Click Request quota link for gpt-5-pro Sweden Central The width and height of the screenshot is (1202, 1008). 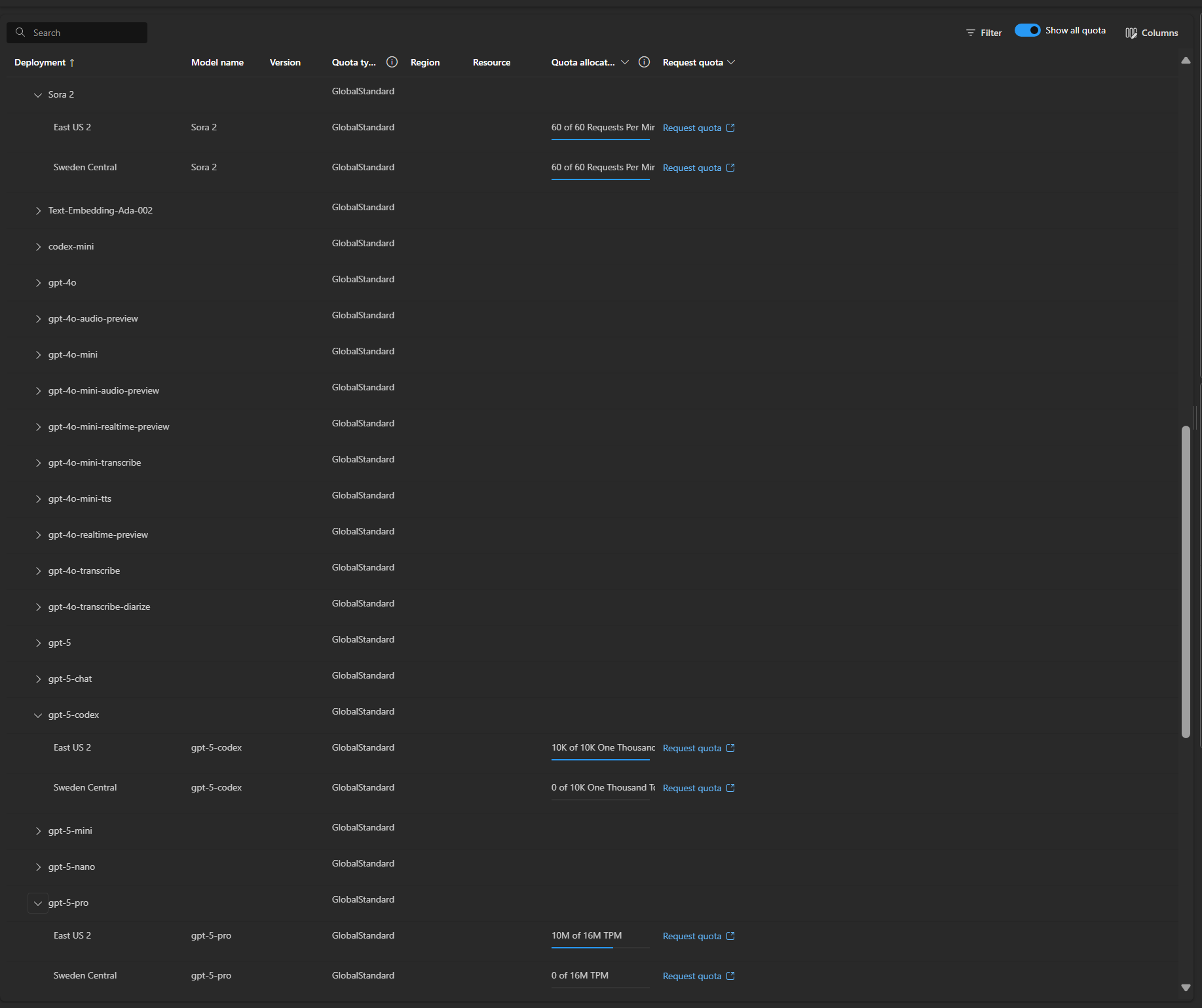[x=692, y=976]
